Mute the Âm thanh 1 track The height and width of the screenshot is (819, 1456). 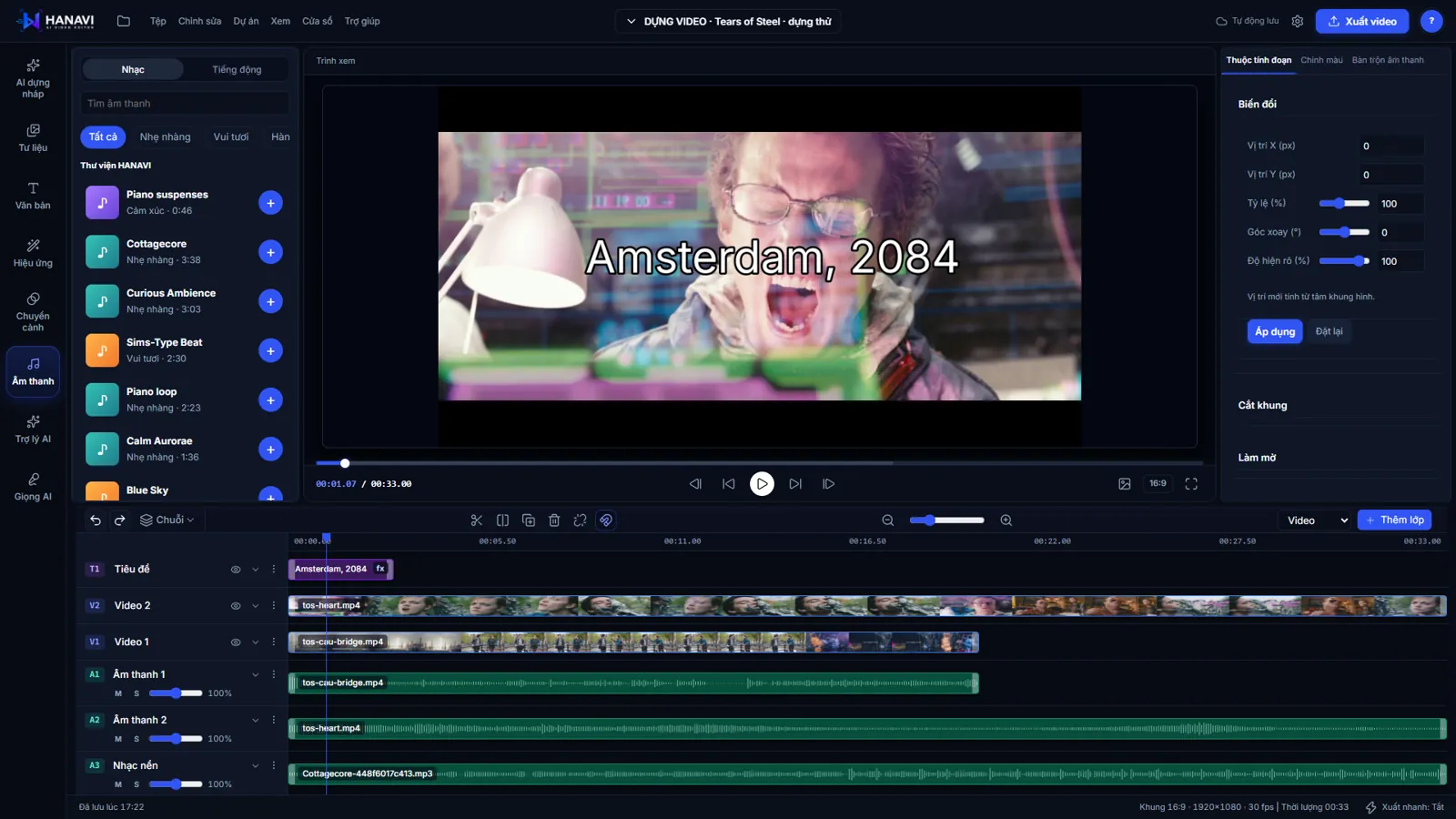118,693
